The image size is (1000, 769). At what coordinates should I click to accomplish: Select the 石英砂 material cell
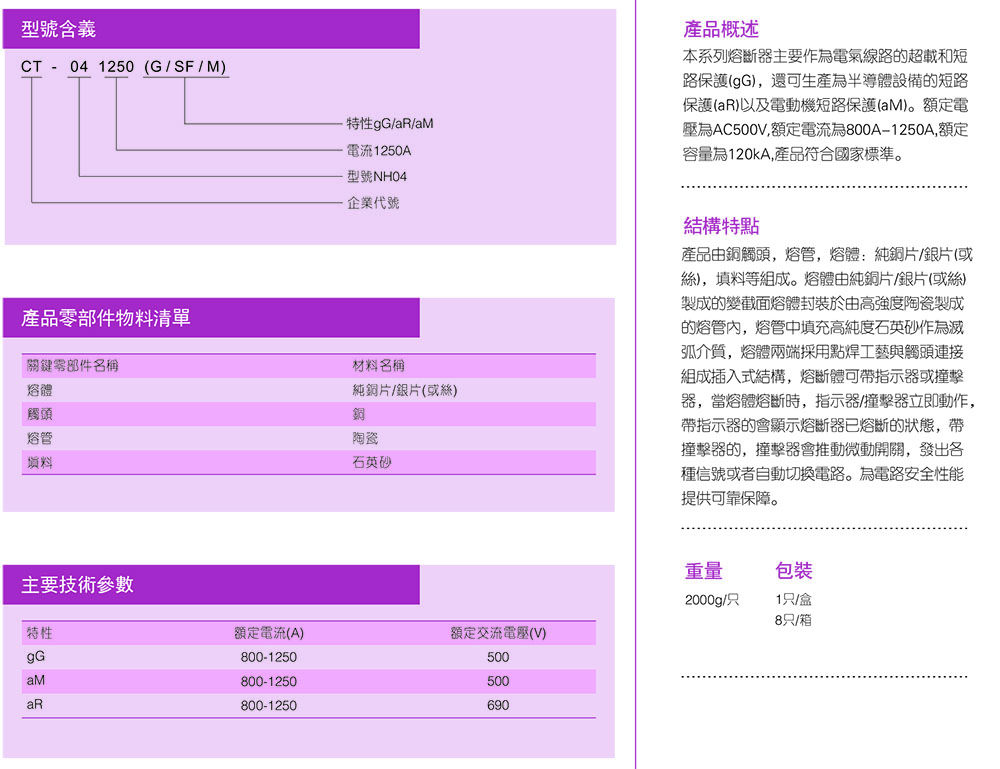[372, 463]
